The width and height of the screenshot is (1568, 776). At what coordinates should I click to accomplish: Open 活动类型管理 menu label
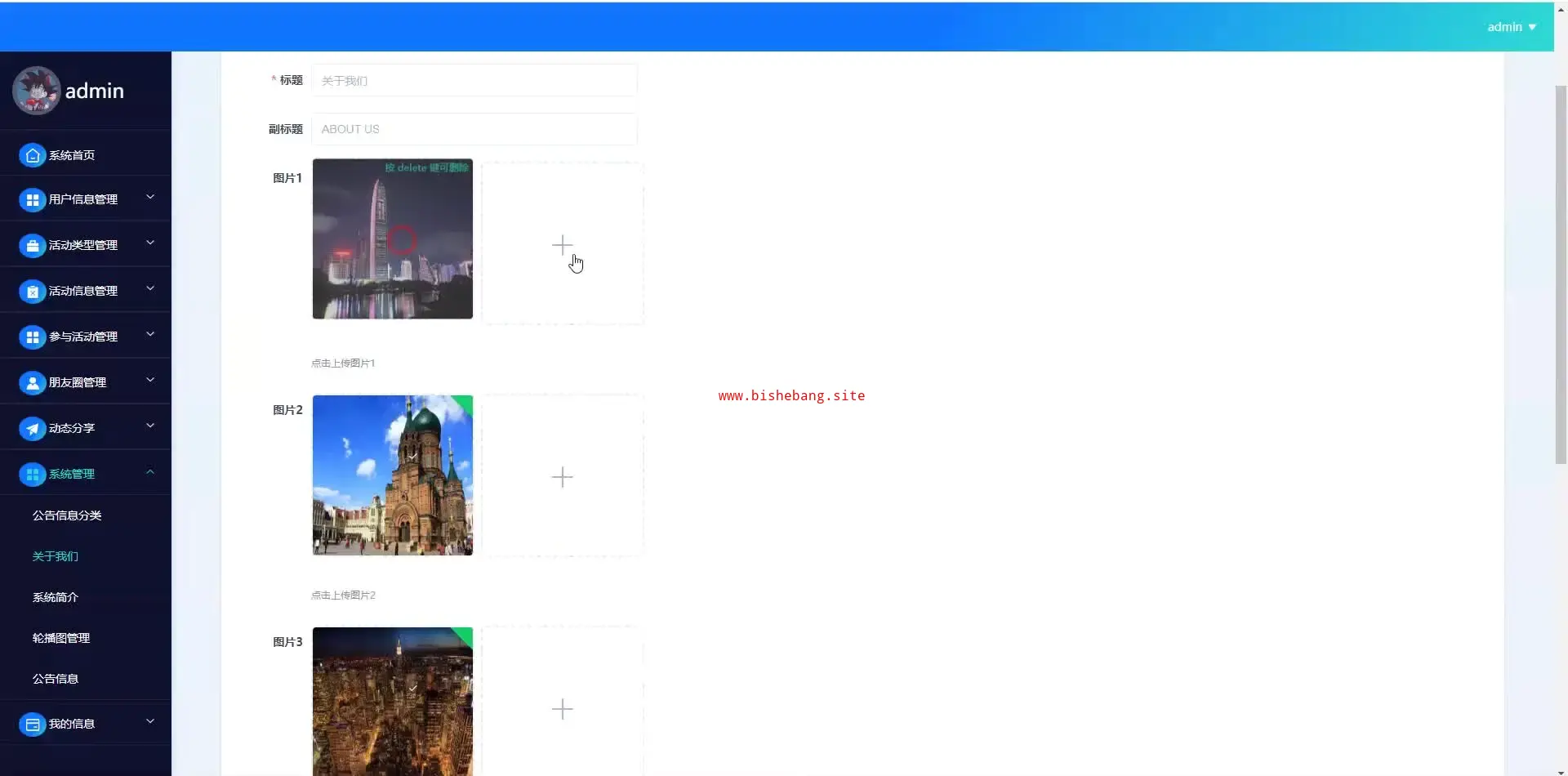[83, 245]
